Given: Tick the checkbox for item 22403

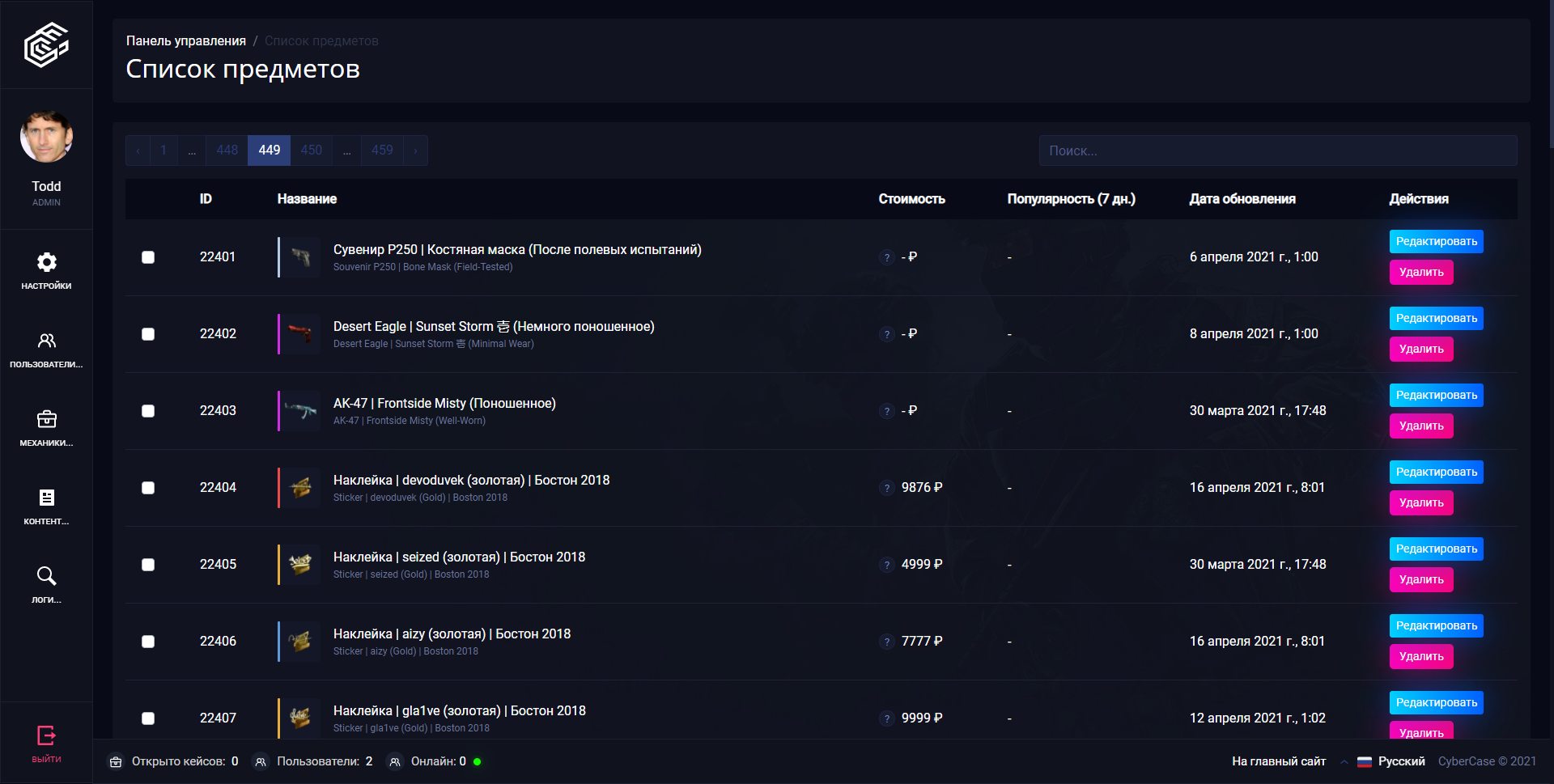Looking at the screenshot, I should click(x=148, y=411).
